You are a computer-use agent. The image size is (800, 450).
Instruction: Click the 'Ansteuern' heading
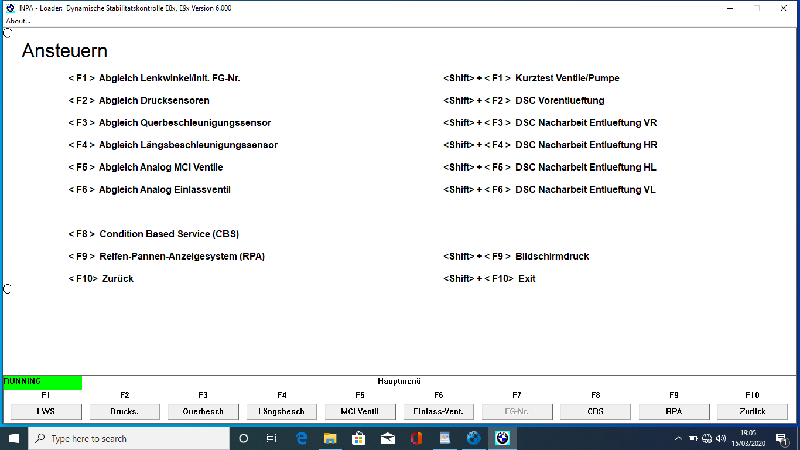click(x=65, y=51)
